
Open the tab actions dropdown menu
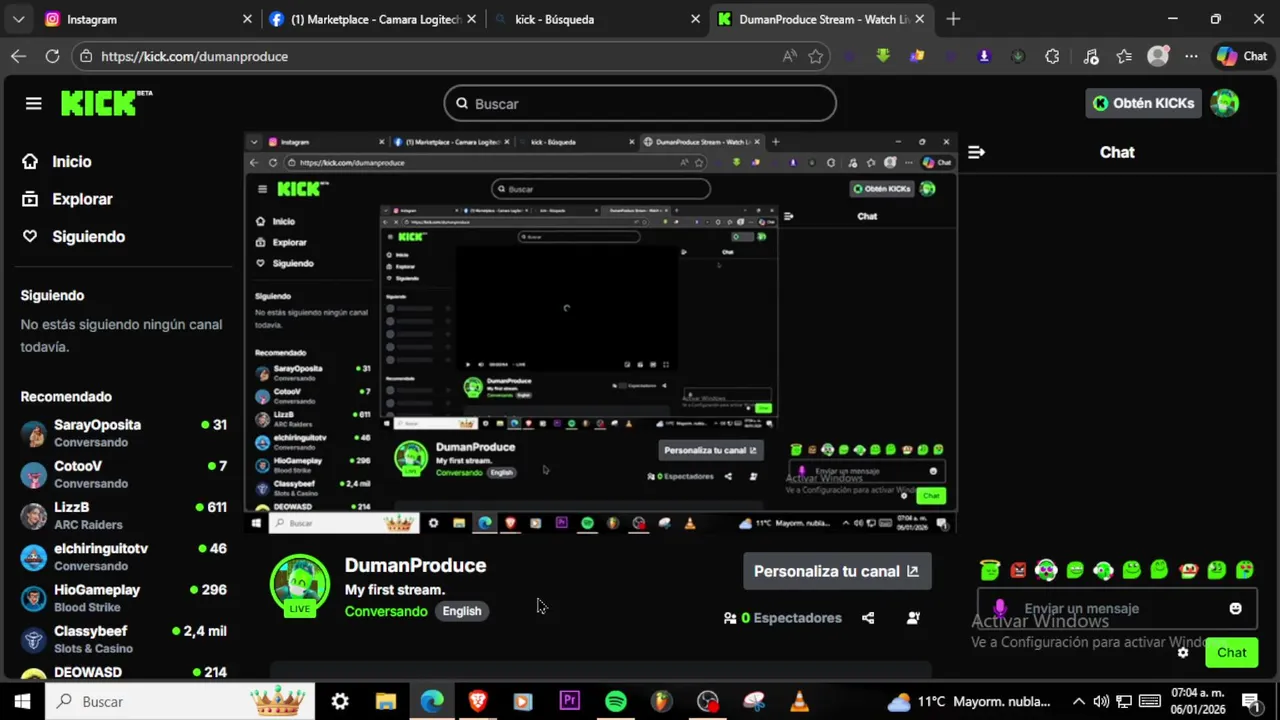[20, 19]
